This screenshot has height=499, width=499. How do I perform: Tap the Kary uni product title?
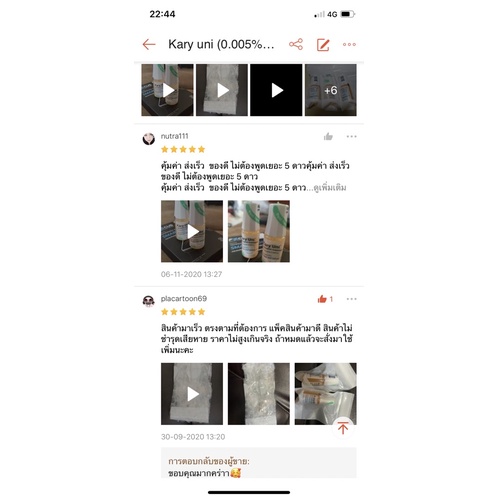(x=221, y=44)
